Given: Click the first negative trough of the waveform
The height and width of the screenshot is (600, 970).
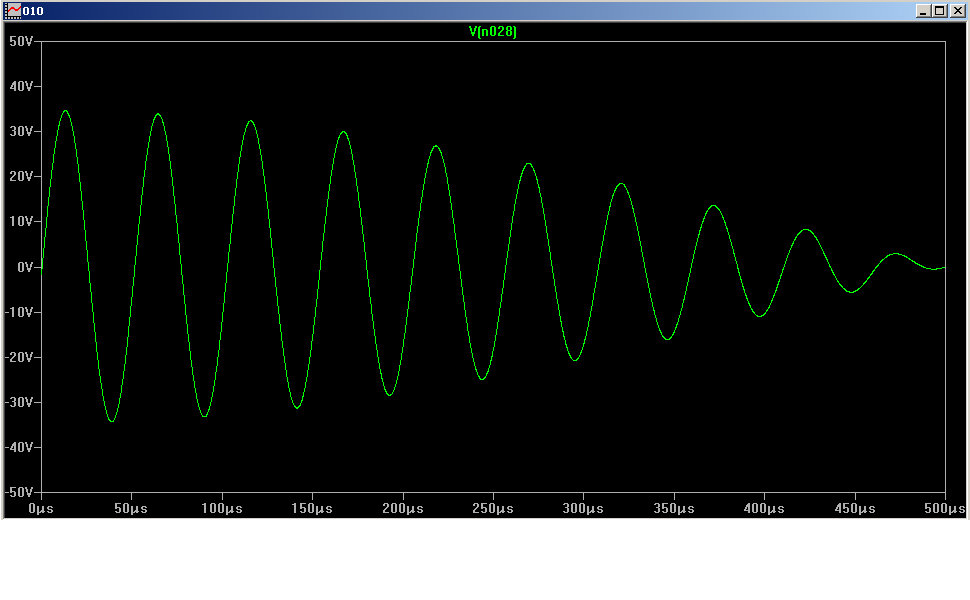Looking at the screenshot, I should 111,421.
